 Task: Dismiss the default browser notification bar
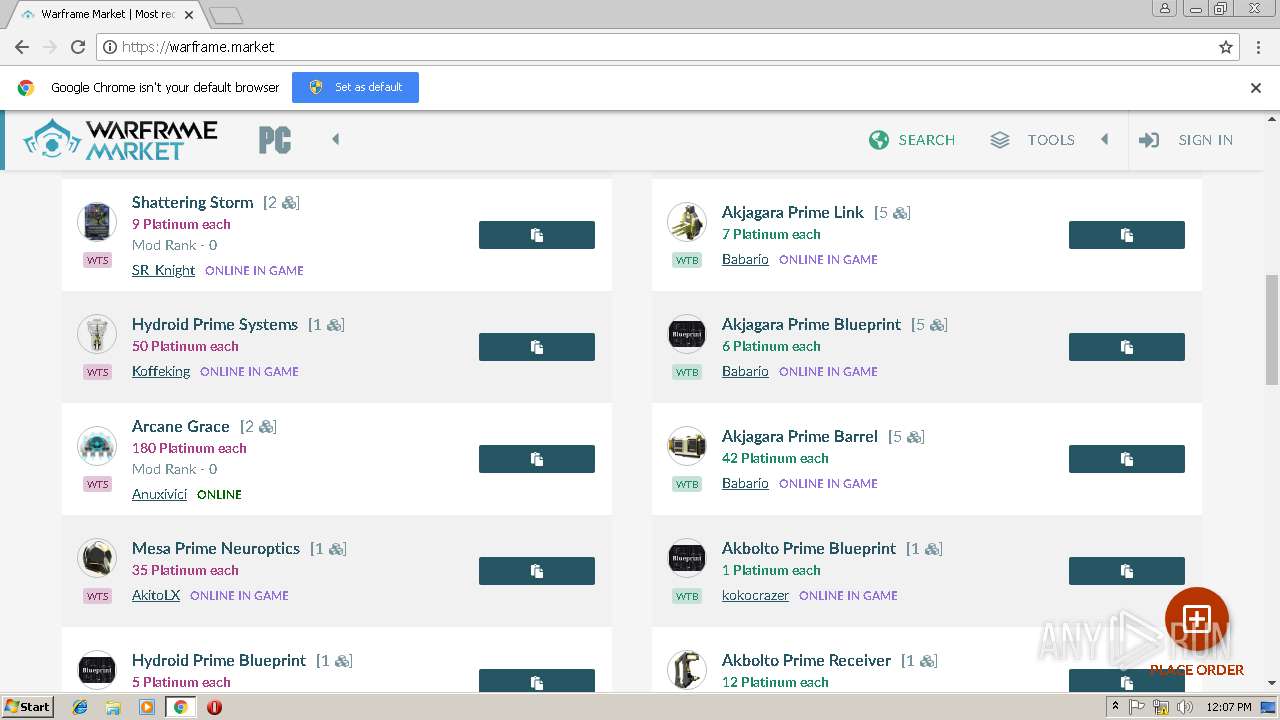[x=1256, y=88]
